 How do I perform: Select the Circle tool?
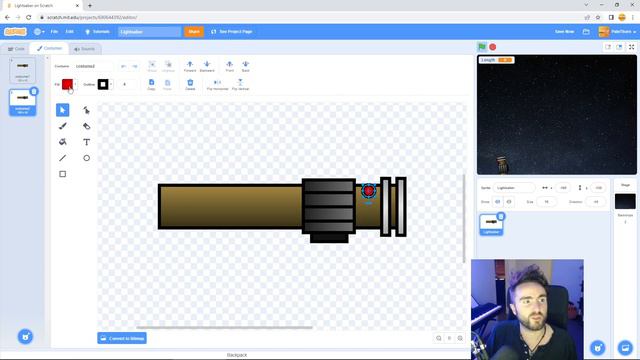click(x=87, y=158)
